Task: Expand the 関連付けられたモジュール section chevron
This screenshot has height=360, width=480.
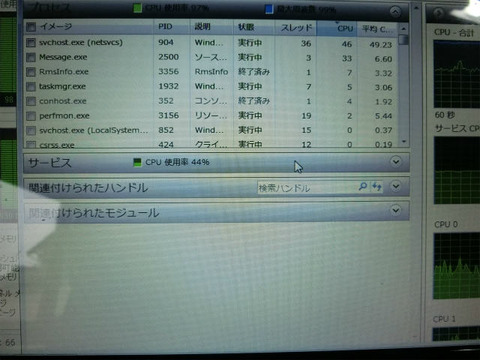Action: (396, 210)
